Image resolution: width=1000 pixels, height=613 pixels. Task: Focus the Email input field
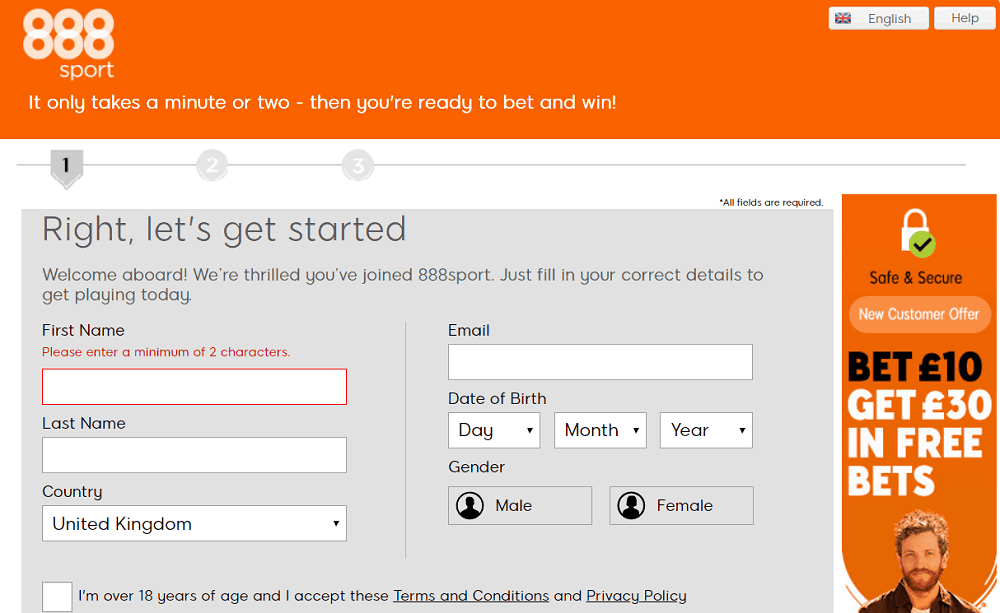600,362
